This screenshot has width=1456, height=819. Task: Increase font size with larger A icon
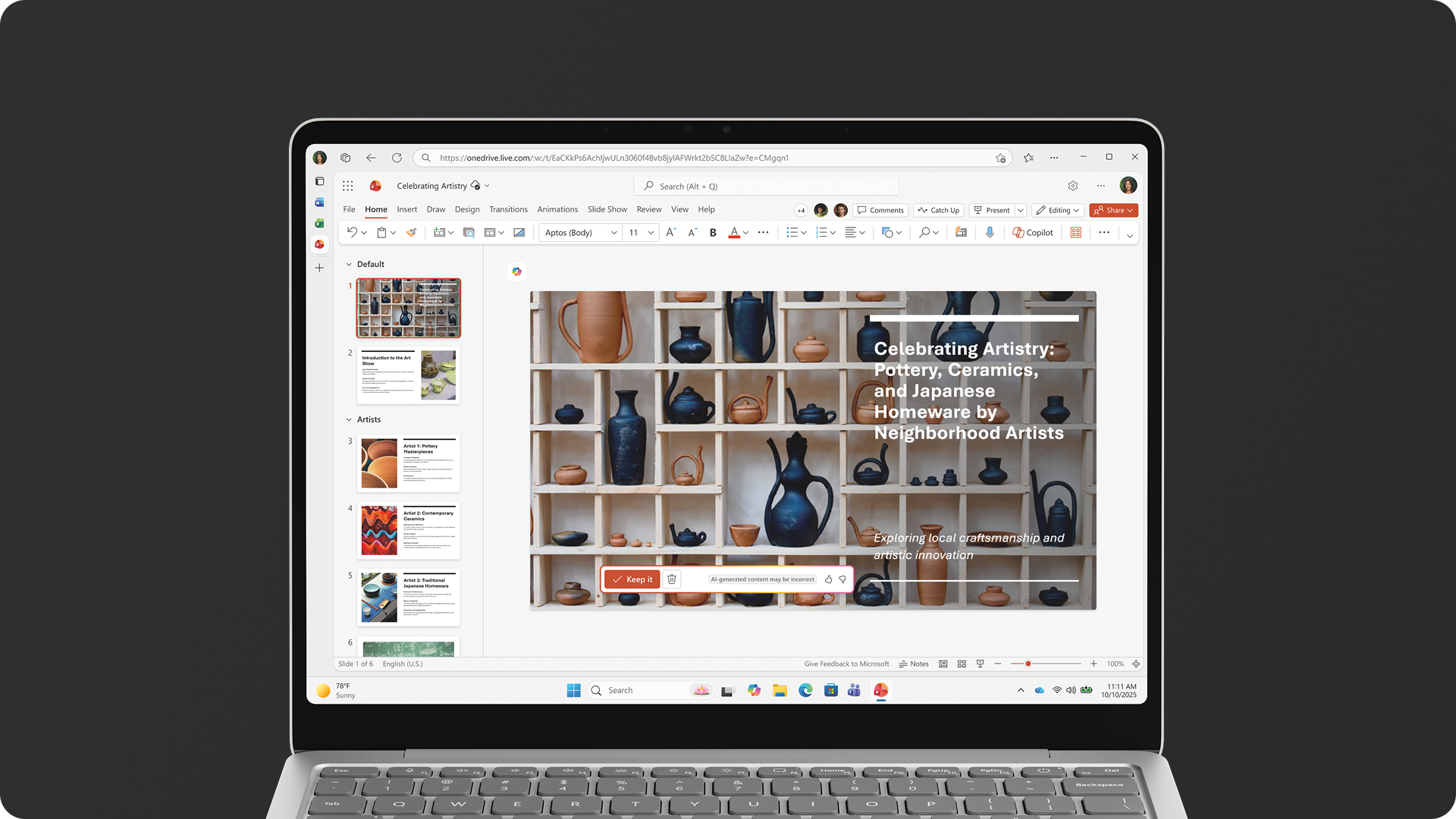(x=670, y=233)
